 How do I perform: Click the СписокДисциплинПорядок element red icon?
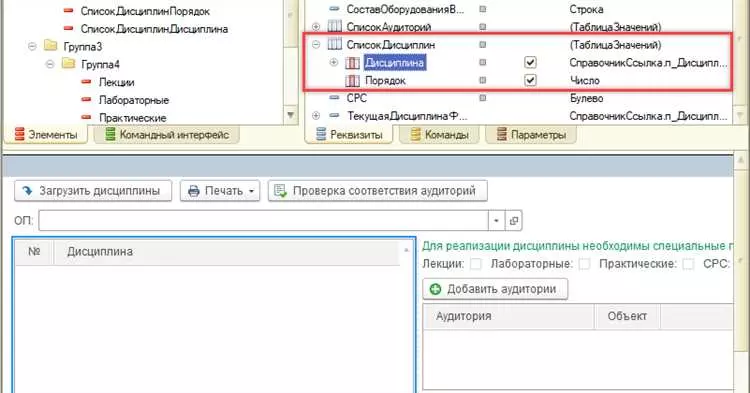(x=69, y=11)
